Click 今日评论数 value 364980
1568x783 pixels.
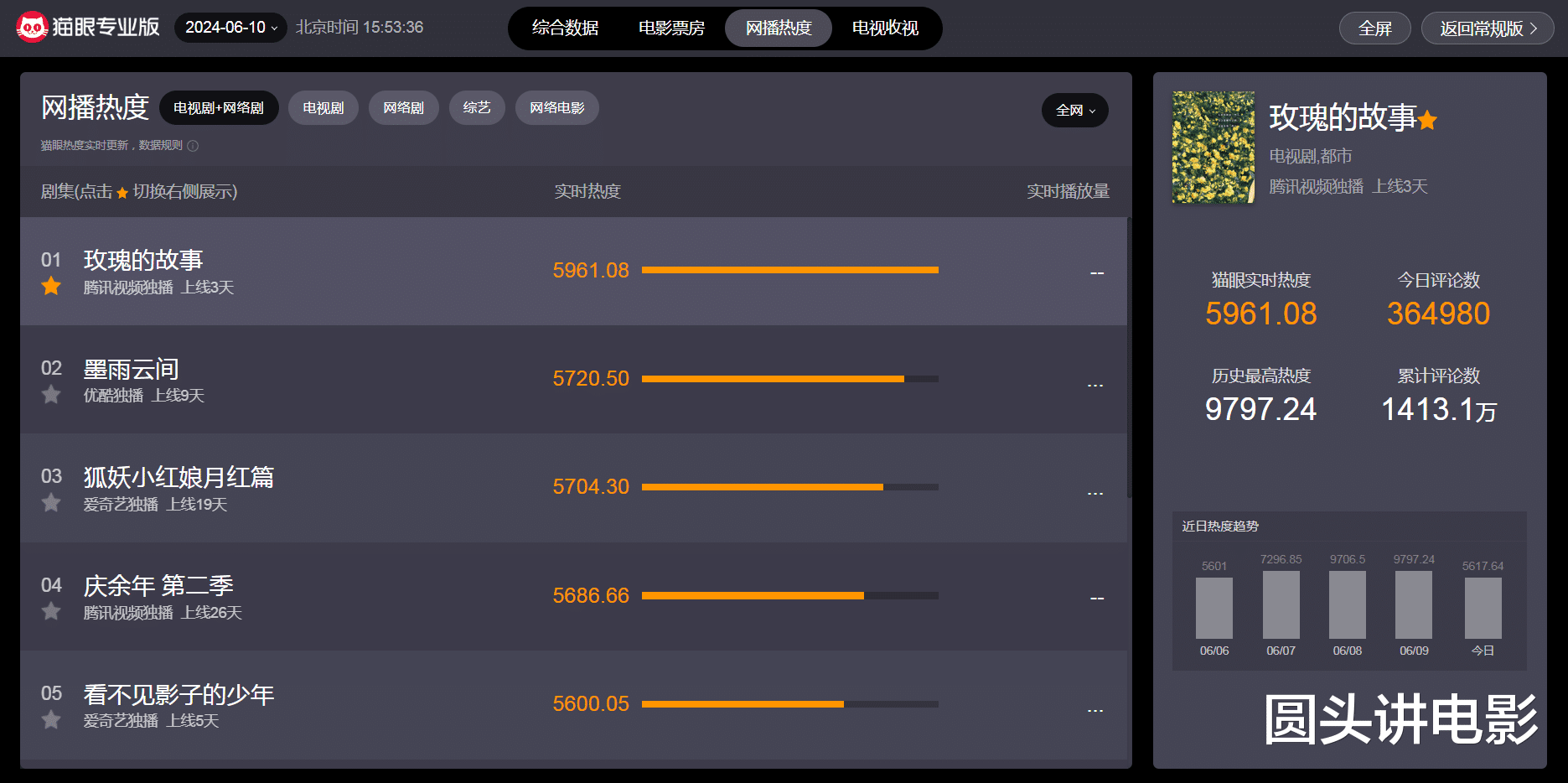[1439, 314]
